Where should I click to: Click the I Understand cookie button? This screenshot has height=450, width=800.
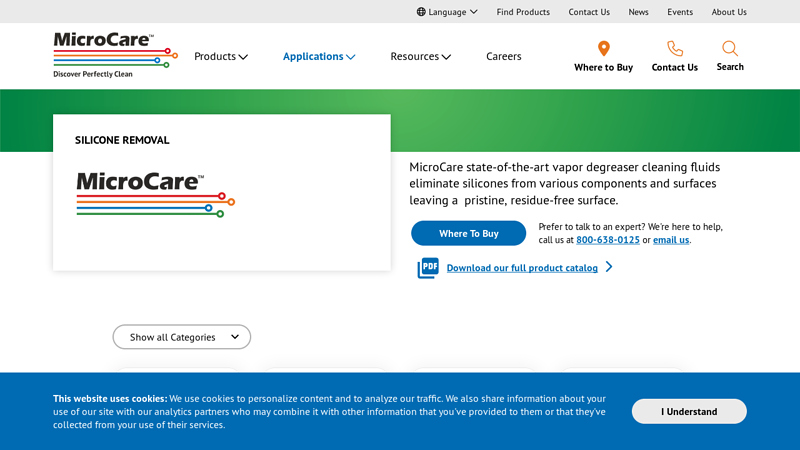tap(689, 411)
